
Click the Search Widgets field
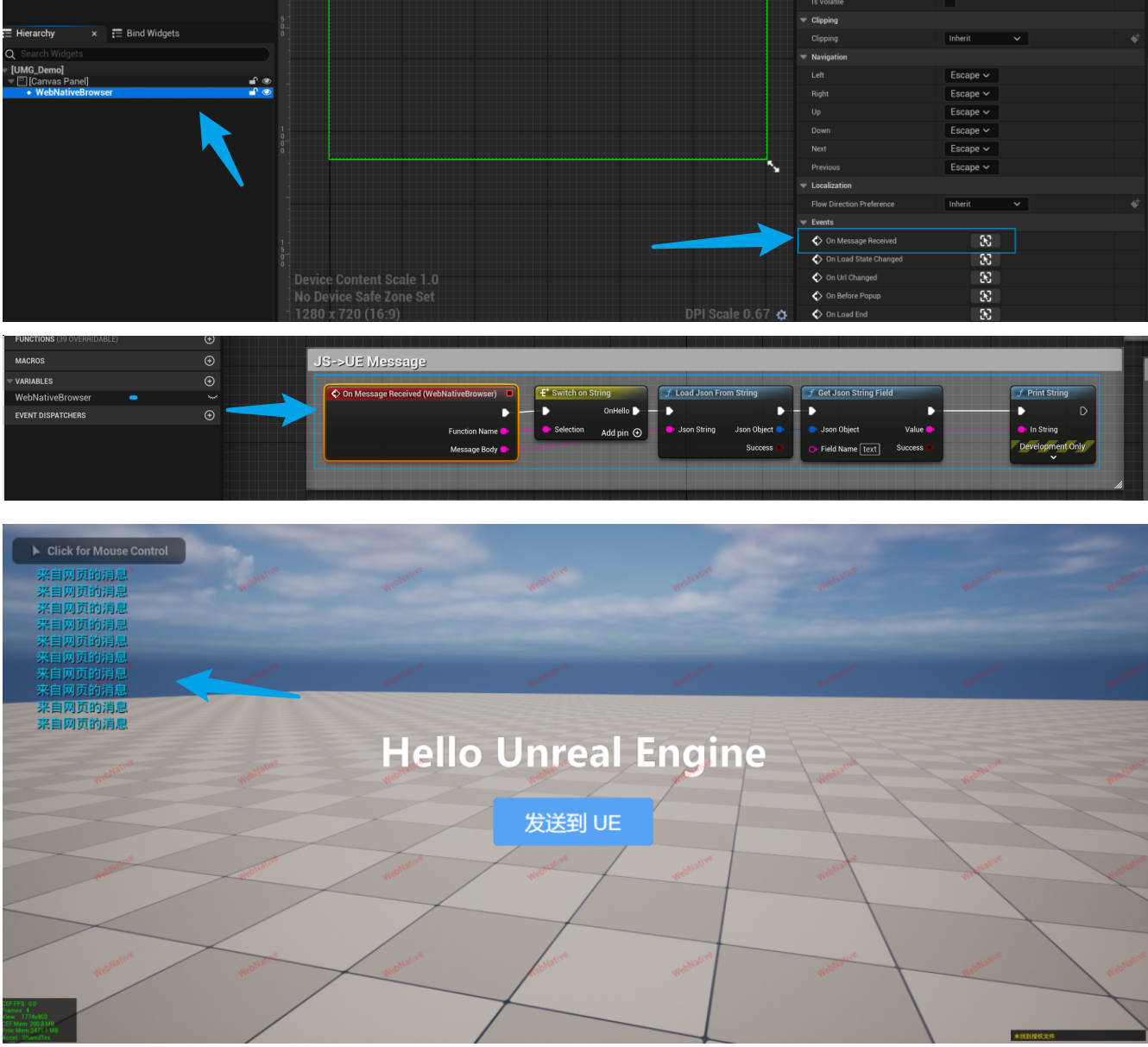(x=138, y=54)
